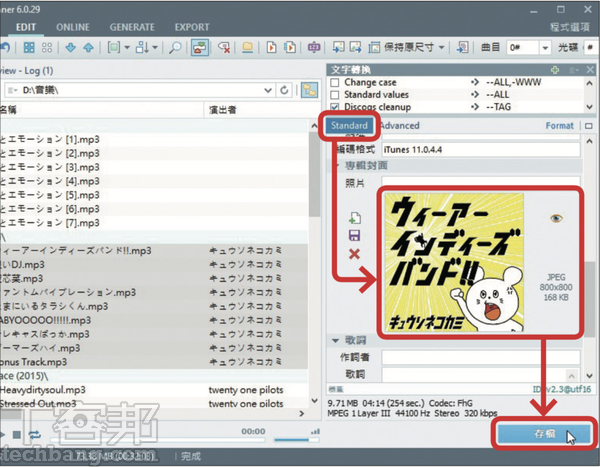Remove album cover with red X icon
600x467 pixels.
pos(353,254)
